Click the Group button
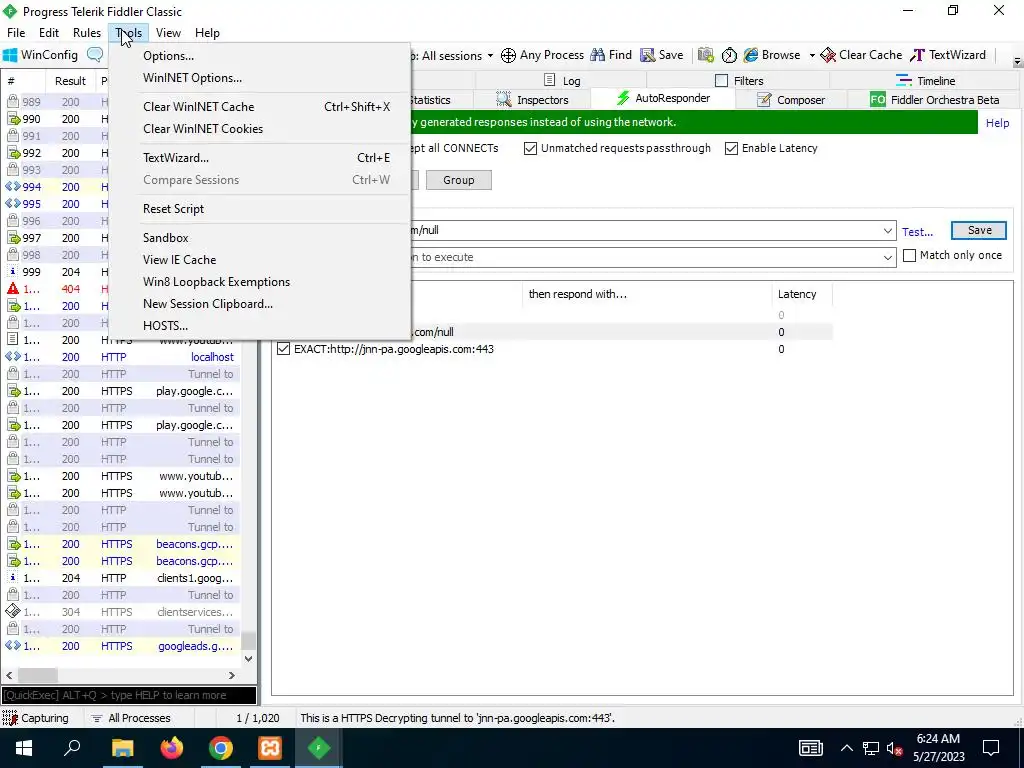 (x=458, y=180)
